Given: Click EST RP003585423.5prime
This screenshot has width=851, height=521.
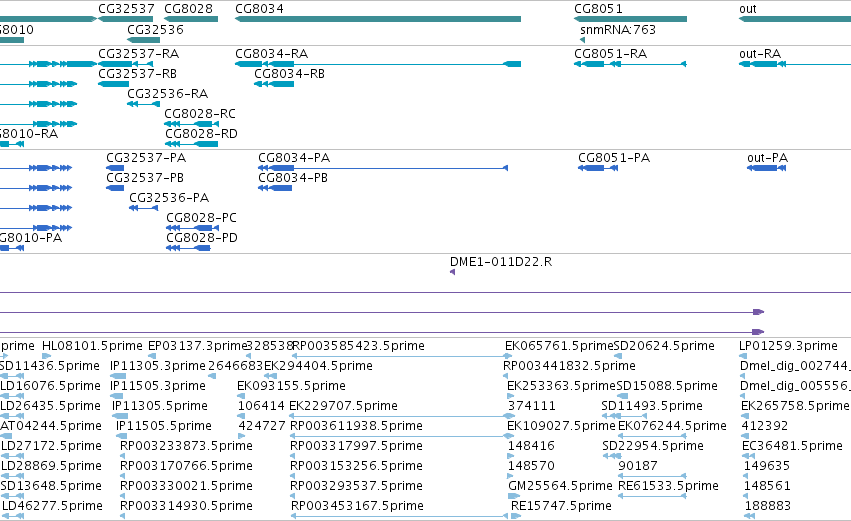Looking at the screenshot, I should click(x=358, y=346).
